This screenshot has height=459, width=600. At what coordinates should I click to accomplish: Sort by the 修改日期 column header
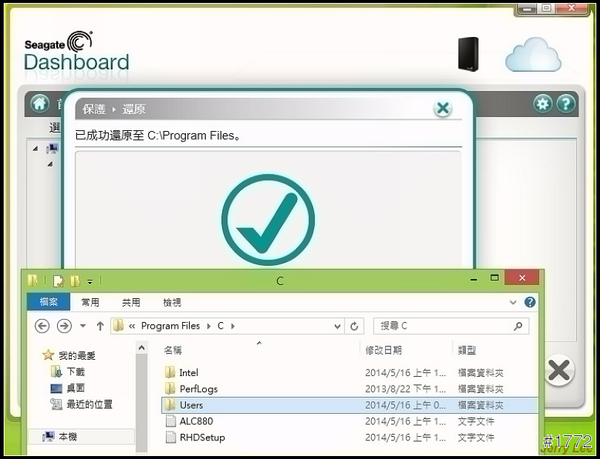click(383, 350)
